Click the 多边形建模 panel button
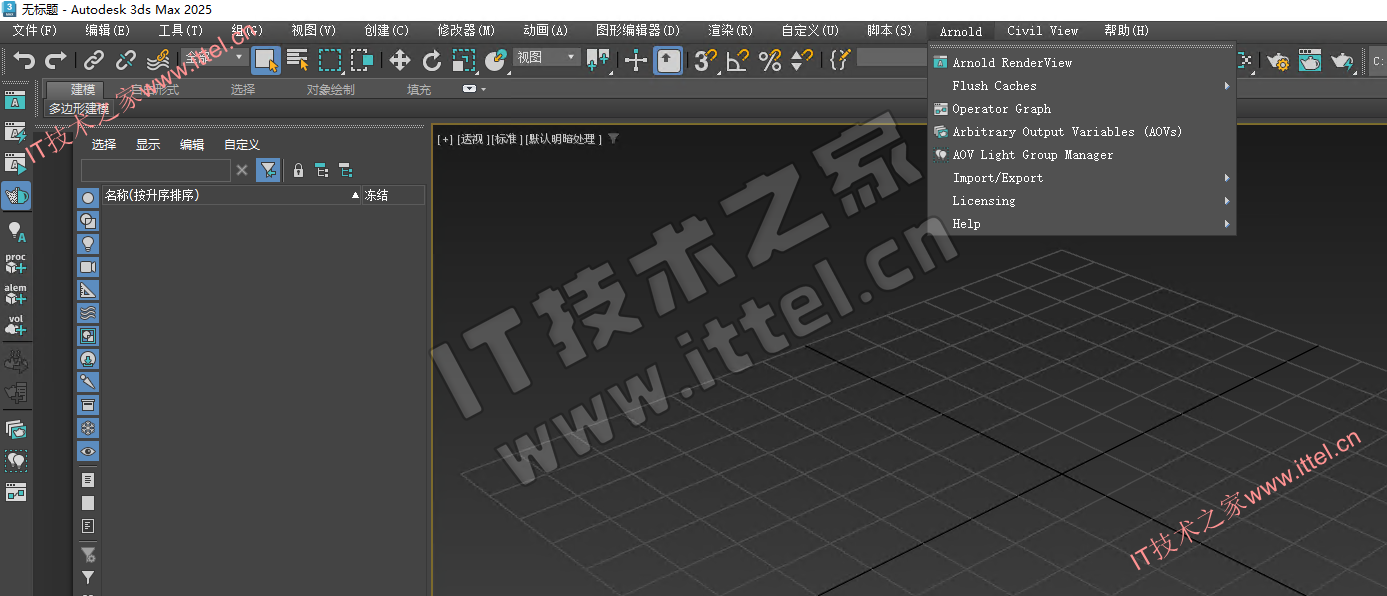 (79, 108)
